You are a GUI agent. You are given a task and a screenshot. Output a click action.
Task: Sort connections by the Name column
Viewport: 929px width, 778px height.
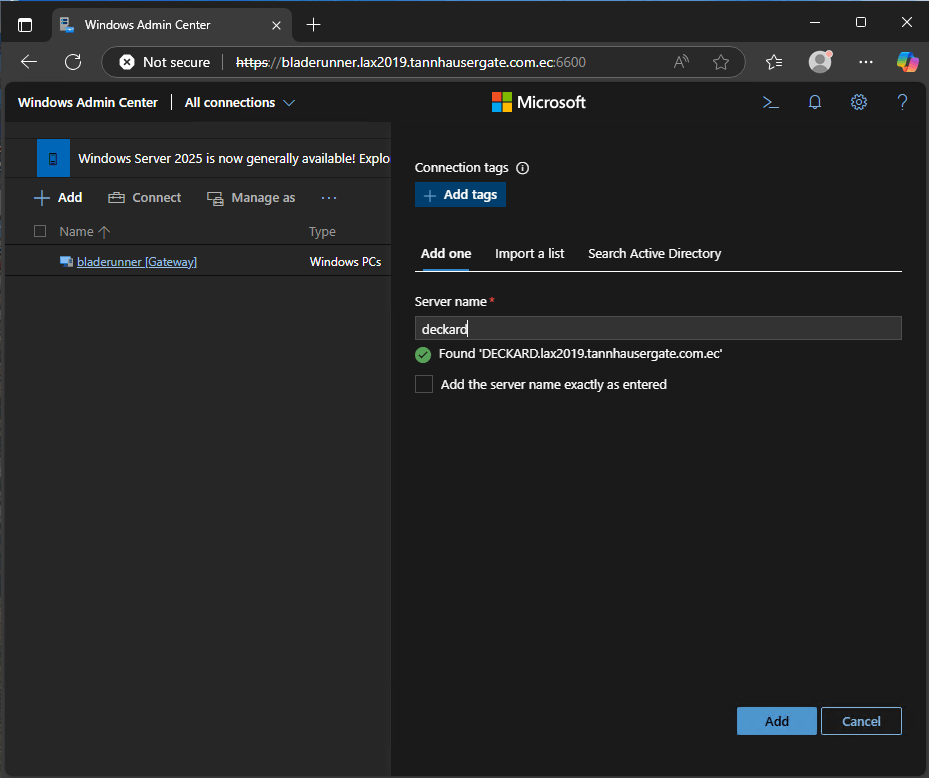click(x=76, y=231)
